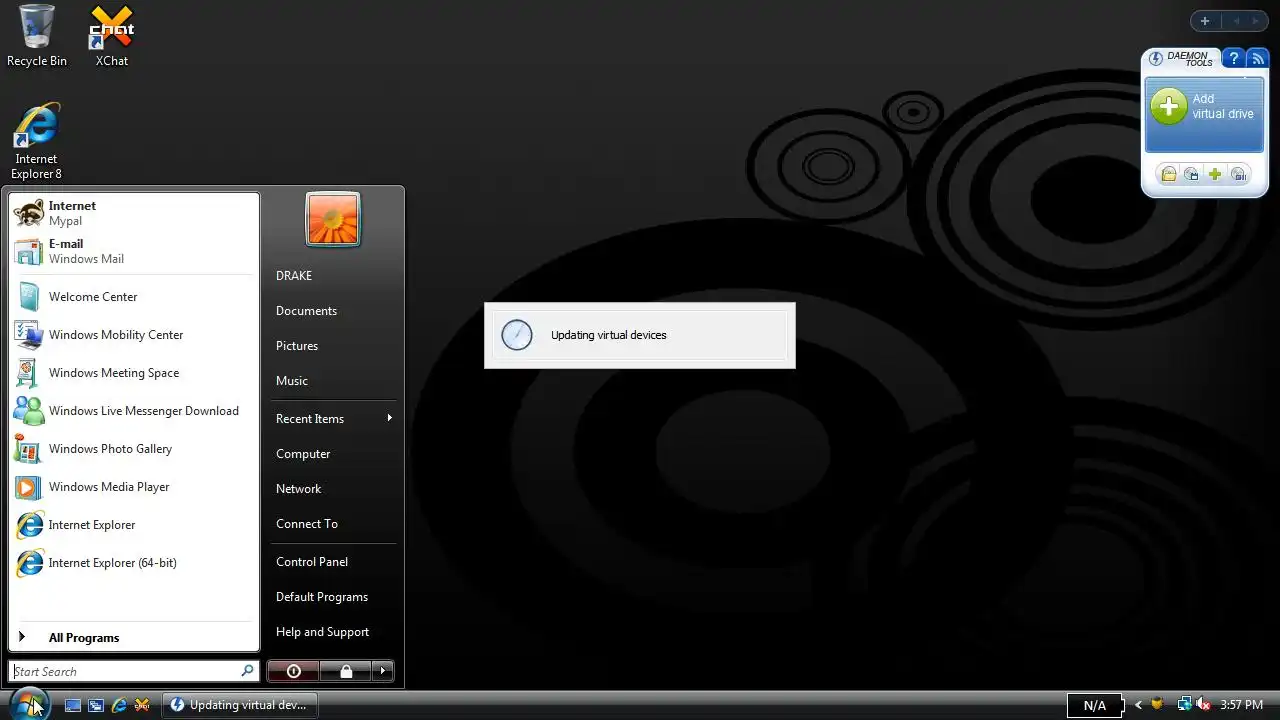Select the Internet Explorer 8 desktop shortcut

[x=37, y=141]
